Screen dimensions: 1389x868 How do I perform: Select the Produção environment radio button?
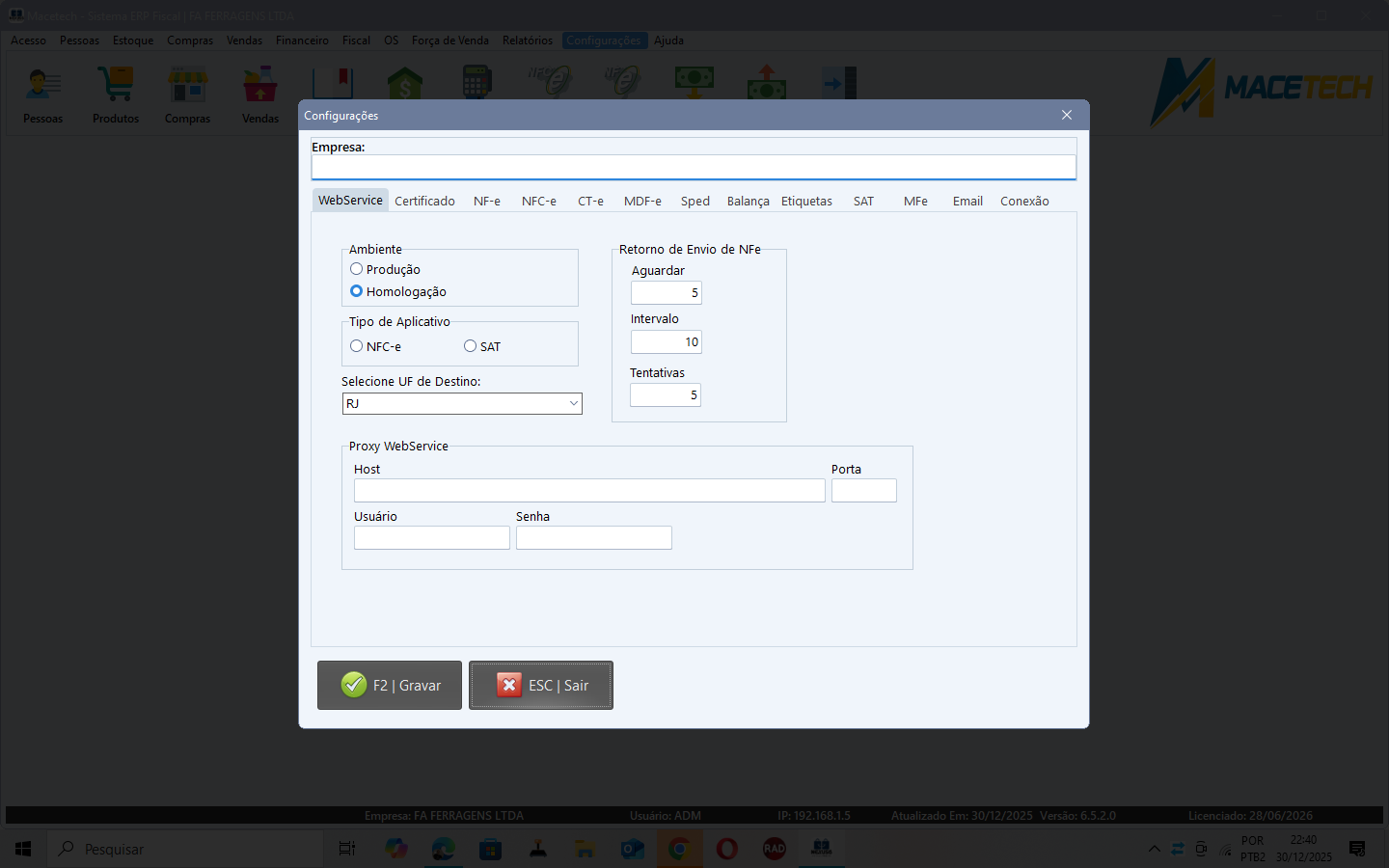click(x=357, y=269)
